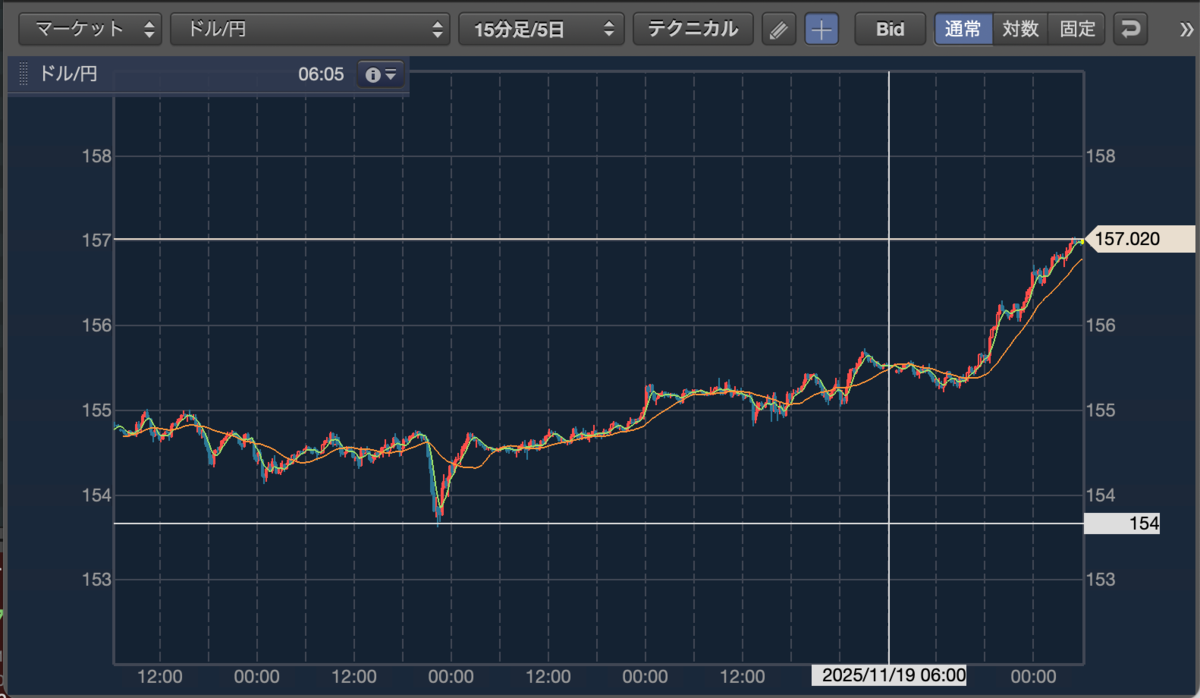Click the Bid price type button

point(890,29)
